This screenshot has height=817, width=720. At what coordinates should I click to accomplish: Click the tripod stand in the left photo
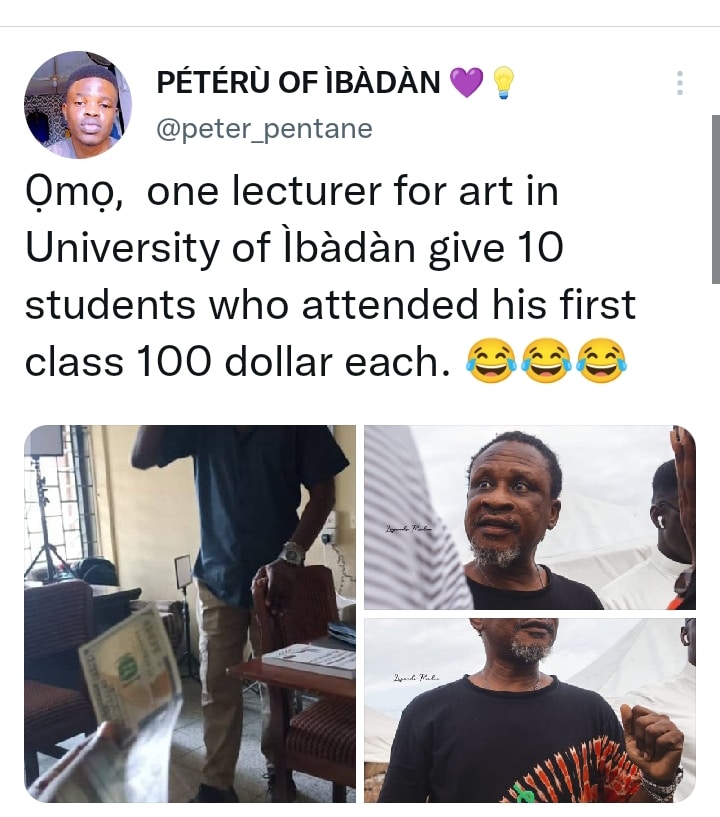coord(46,521)
